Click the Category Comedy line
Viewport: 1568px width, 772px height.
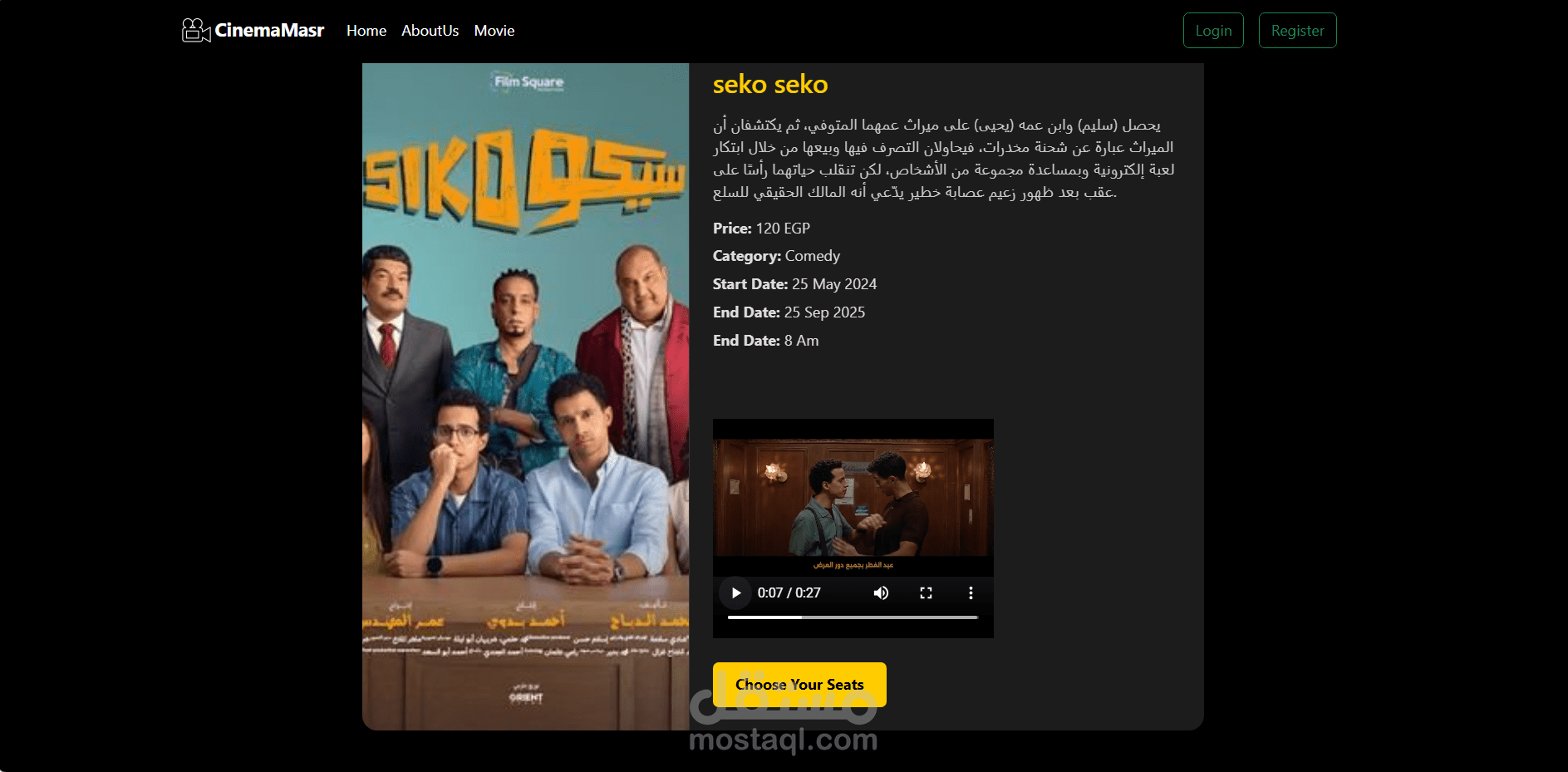(x=776, y=256)
